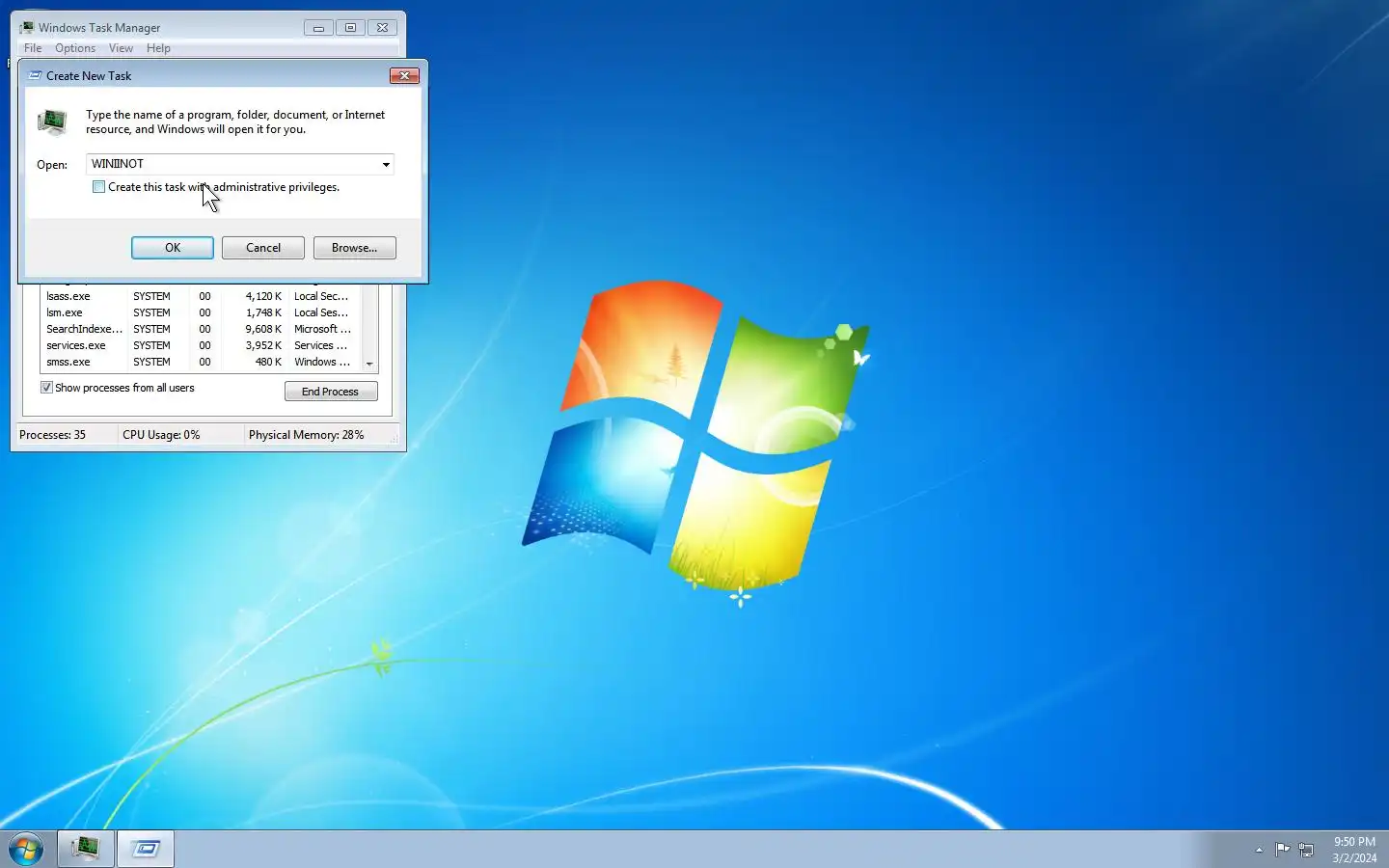Select the SearchIndexe... process row
The width and height of the screenshot is (1389, 868).
coord(201,329)
